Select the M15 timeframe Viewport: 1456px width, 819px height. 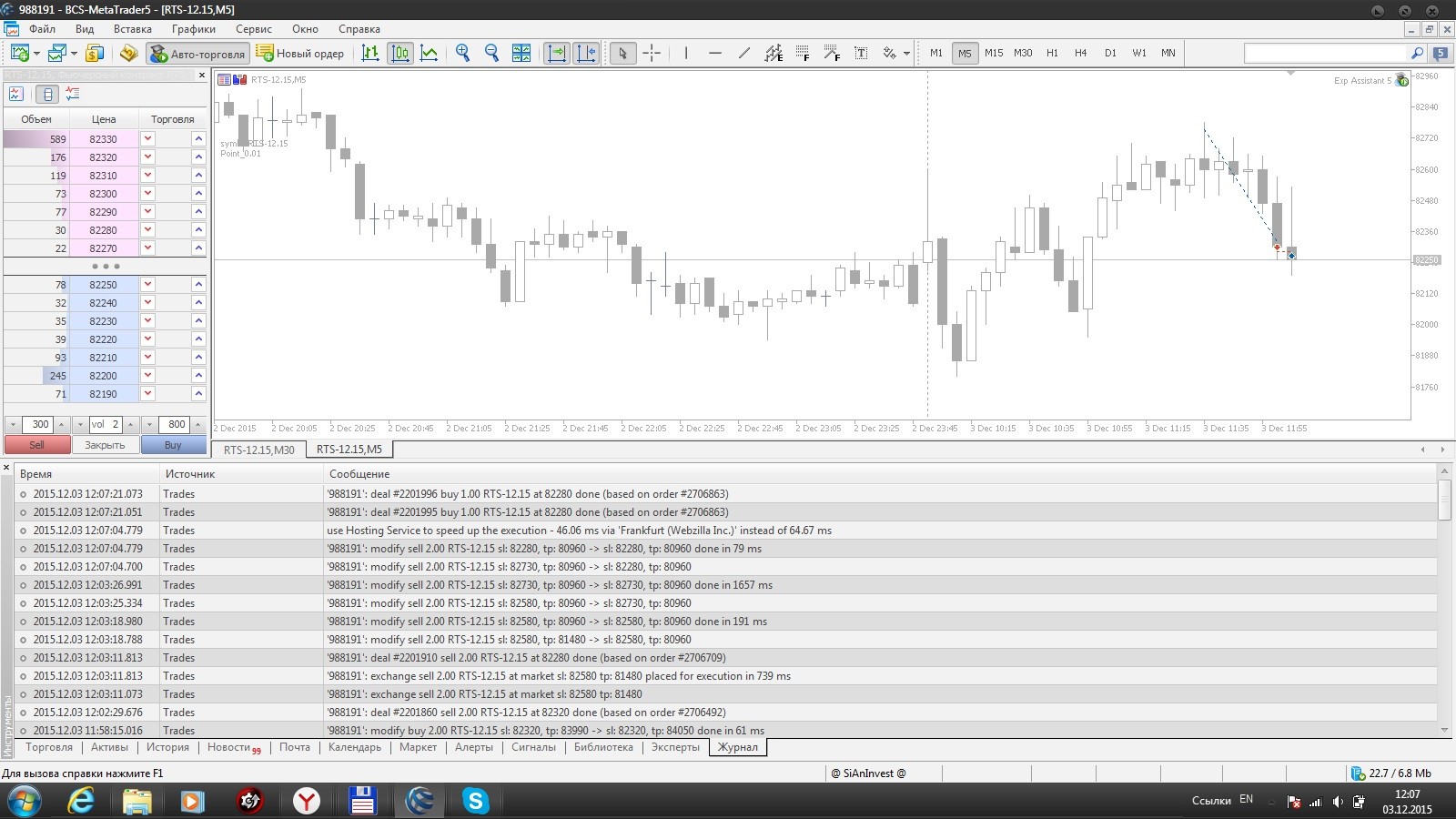(994, 53)
